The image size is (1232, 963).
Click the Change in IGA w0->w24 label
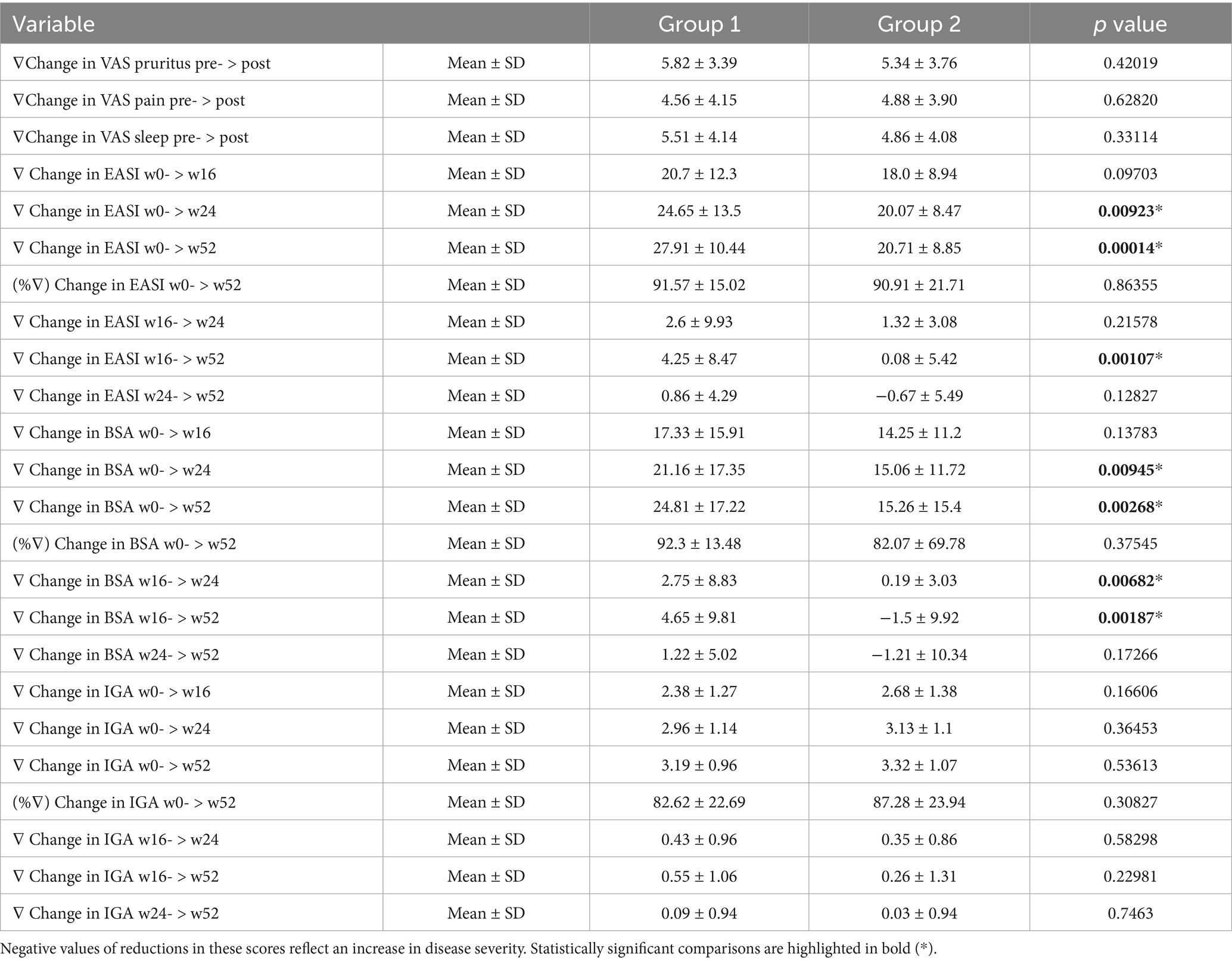(112, 728)
